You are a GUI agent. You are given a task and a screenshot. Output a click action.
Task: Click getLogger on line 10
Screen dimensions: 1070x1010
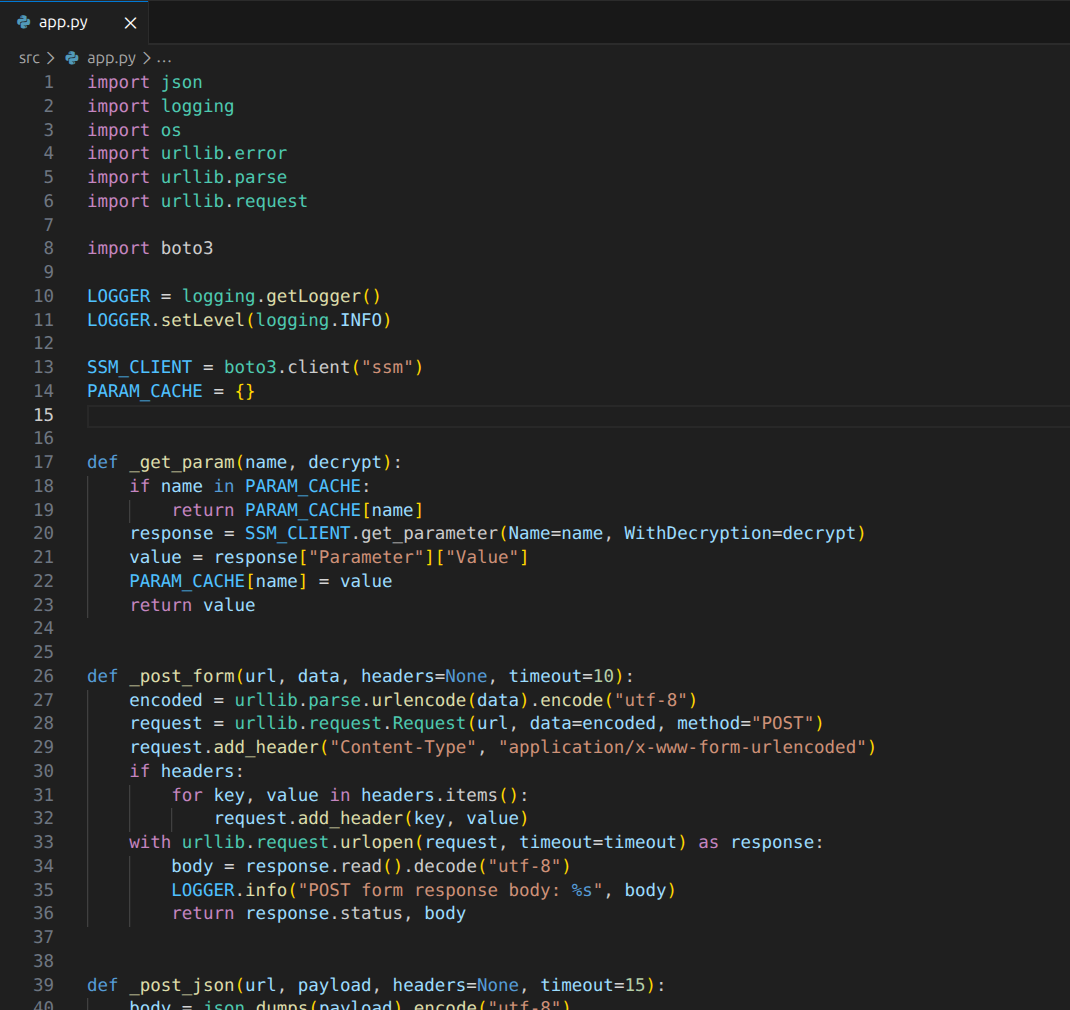[313, 296]
